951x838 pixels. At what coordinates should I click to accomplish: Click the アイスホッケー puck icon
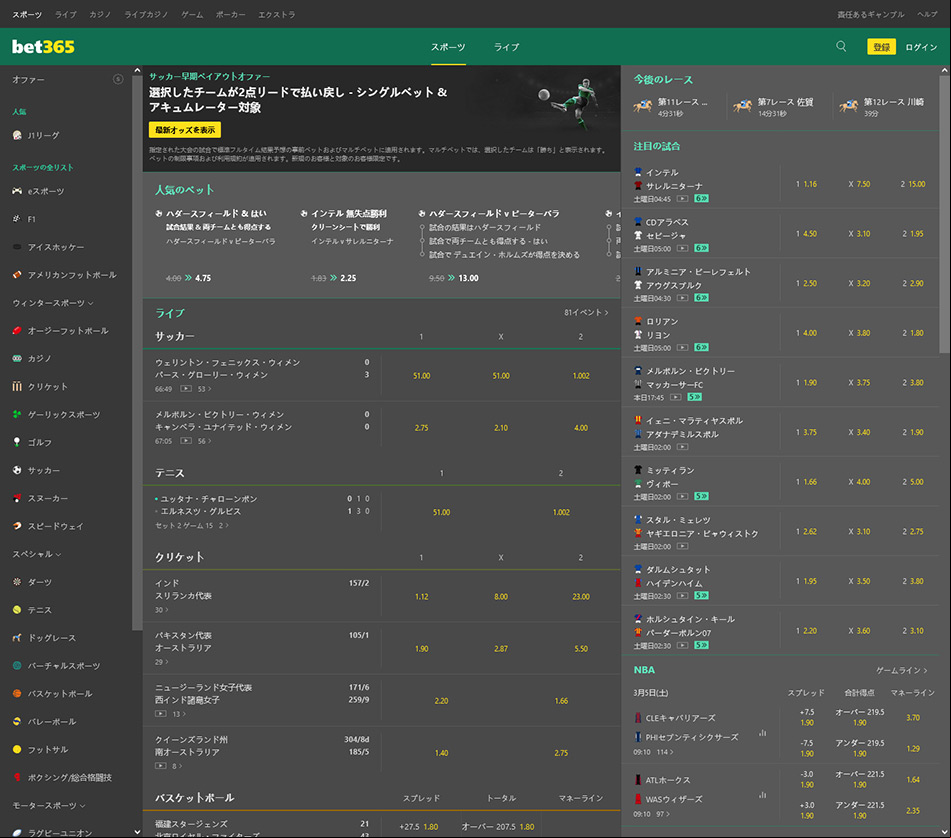tap(17, 247)
